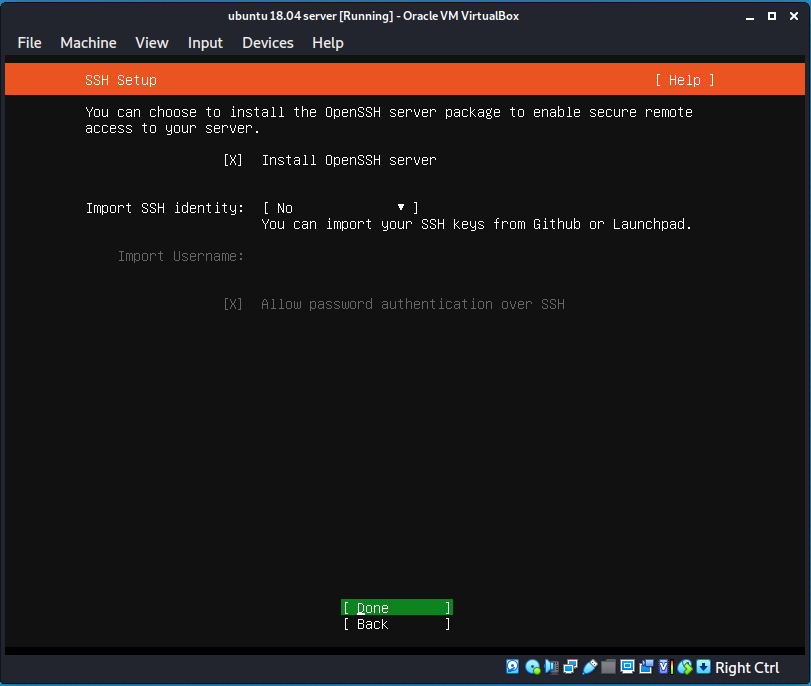This screenshot has width=811, height=686.
Task: Open the Machine menu
Action: [x=88, y=43]
